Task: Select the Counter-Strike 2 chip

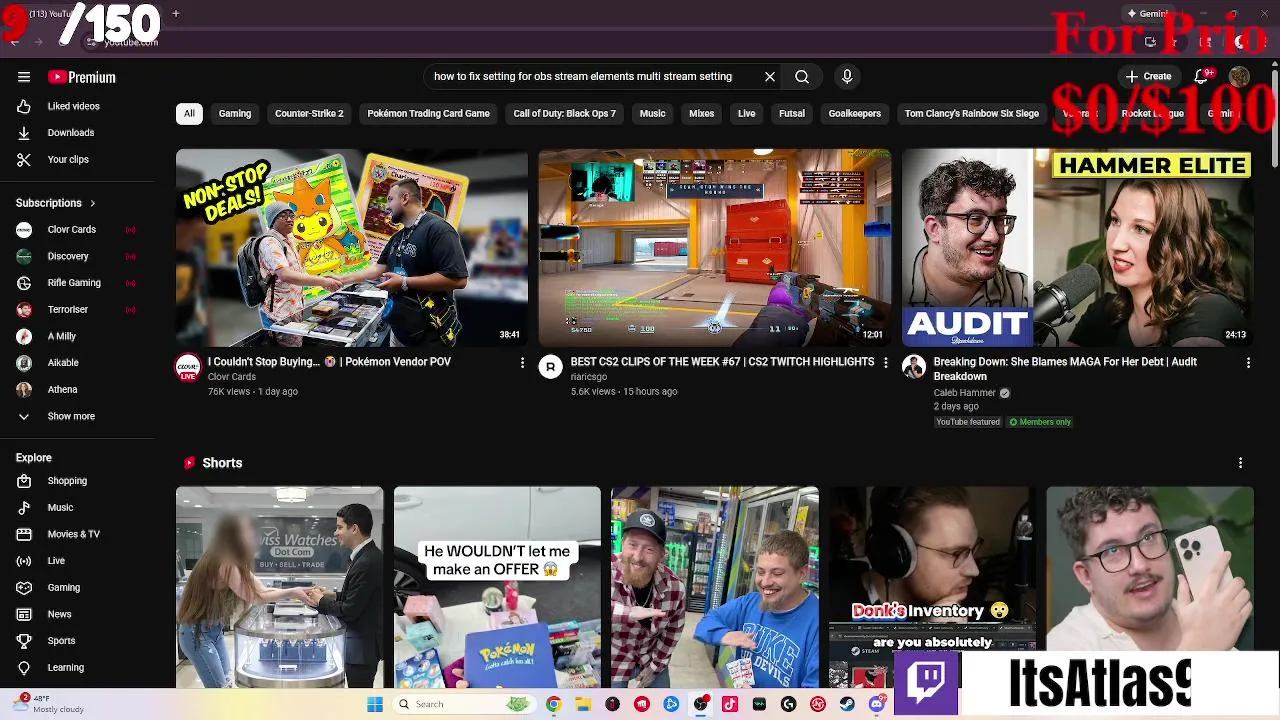Action: pyautogui.click(x=309, y=113)
